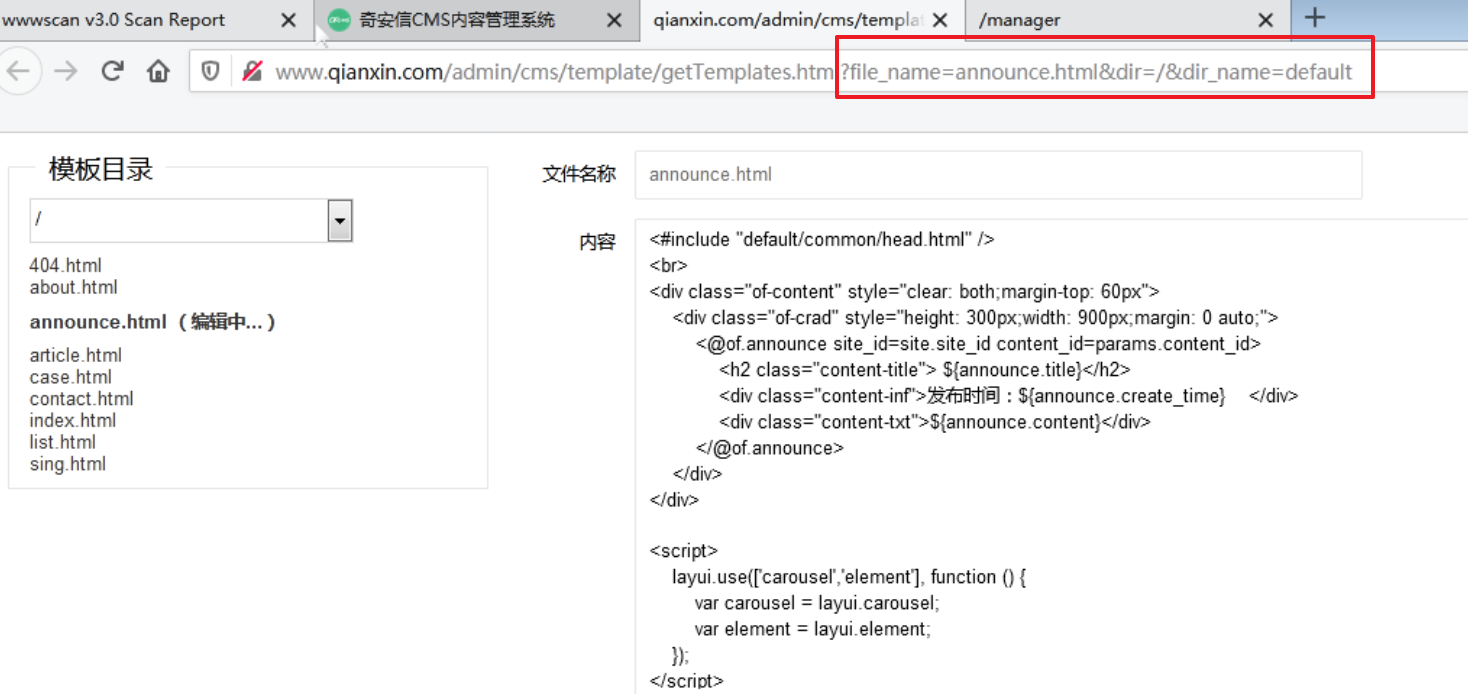This screenshot has height=694, width=1468.
Task: Open the 404.html template file
Action: tap(66, 266)
